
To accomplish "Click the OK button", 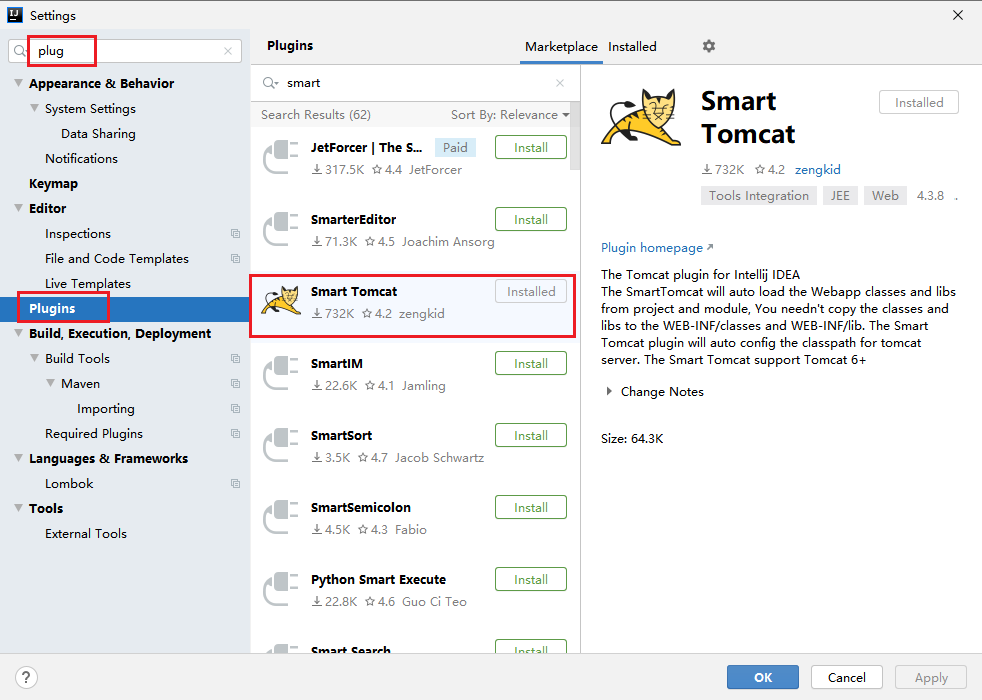I will [x=762, y=677].
